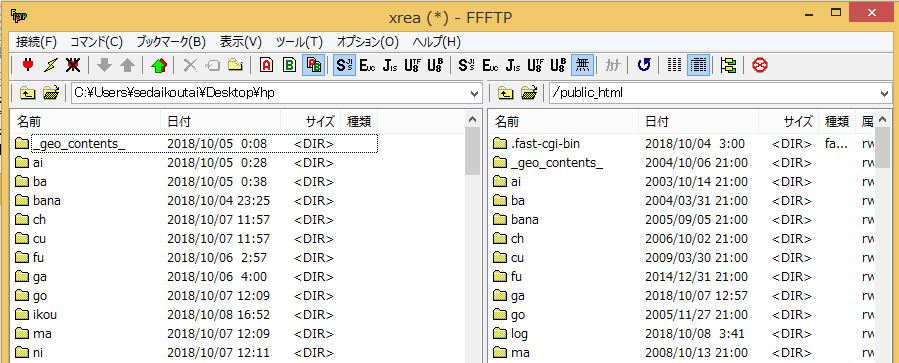
Task: Toggle synchronized folder movement
Action: click(729, 65)
